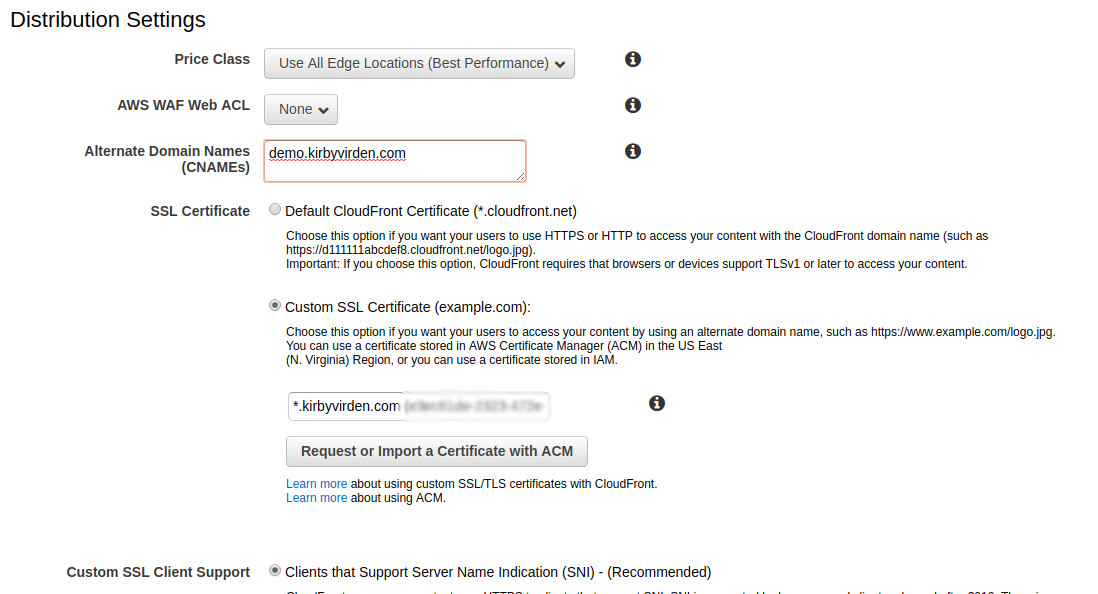Select Default CloudFront Certificate option

coord(275,210)
